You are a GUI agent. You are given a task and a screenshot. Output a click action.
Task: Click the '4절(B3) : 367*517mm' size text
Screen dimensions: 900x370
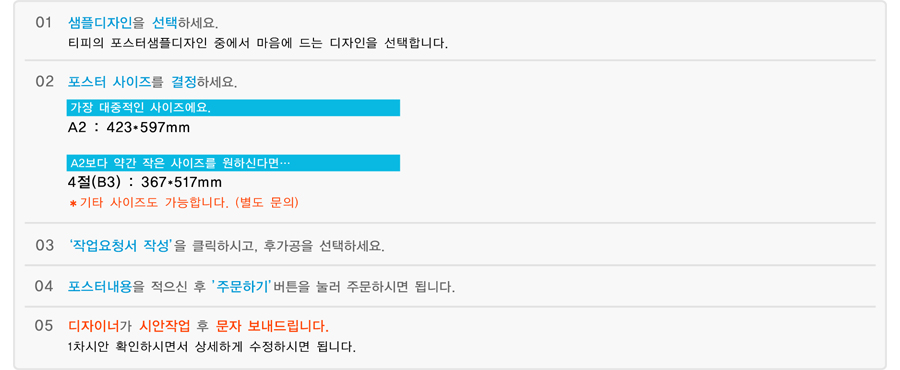tap(145, 182)
